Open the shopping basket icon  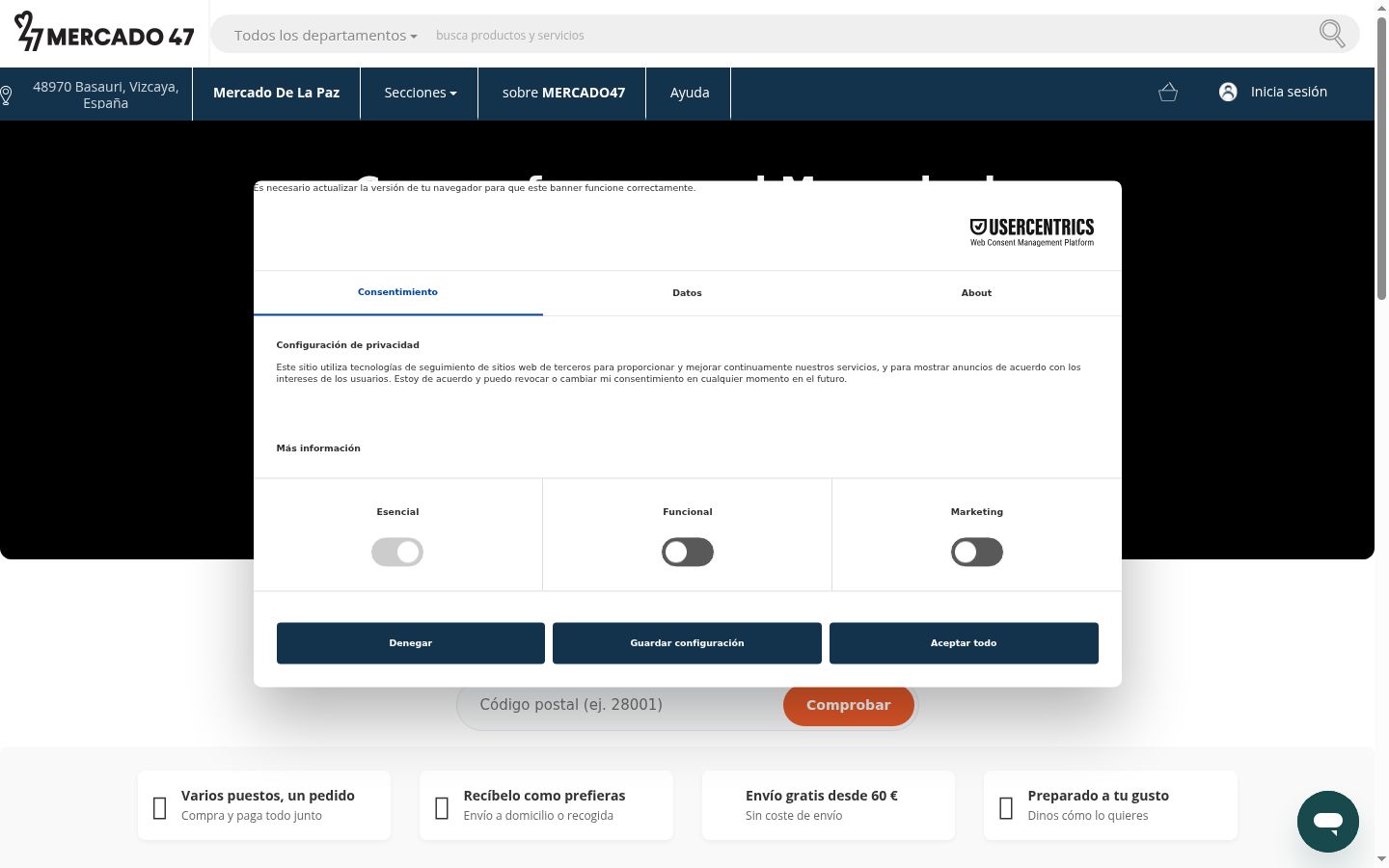tap(1168, 93)
